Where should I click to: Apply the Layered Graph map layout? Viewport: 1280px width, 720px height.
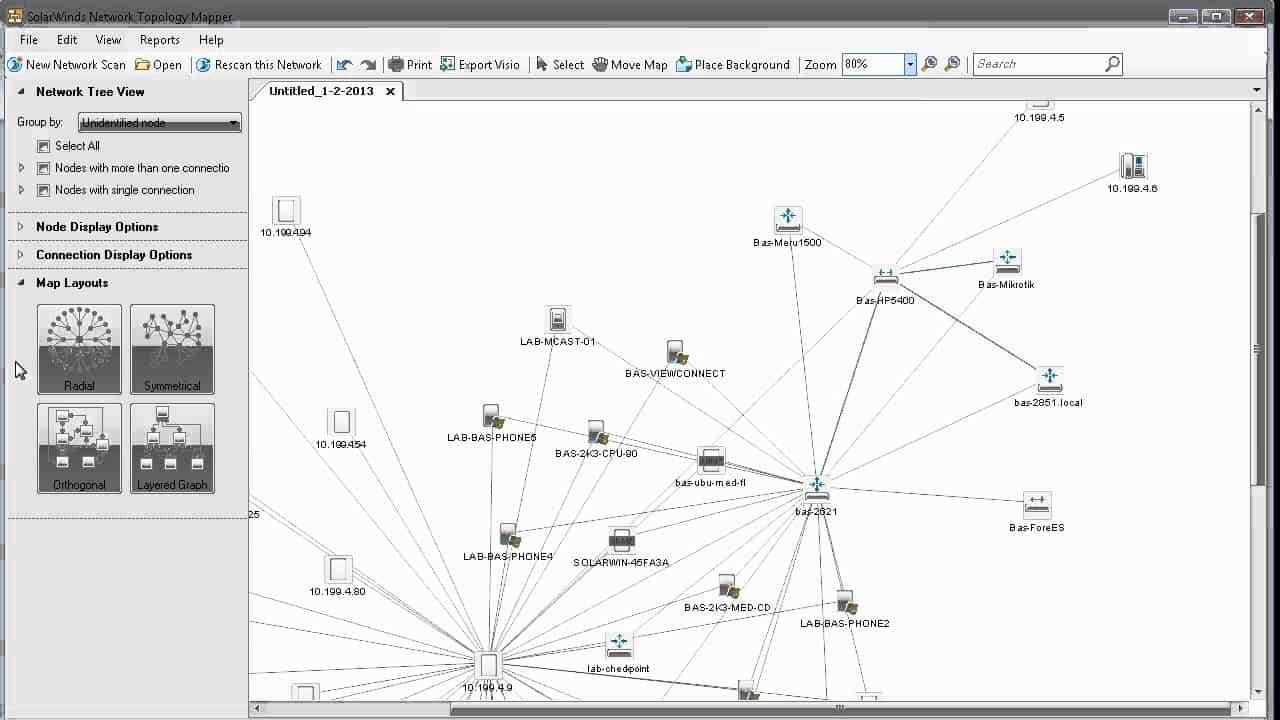coord(172,448)
